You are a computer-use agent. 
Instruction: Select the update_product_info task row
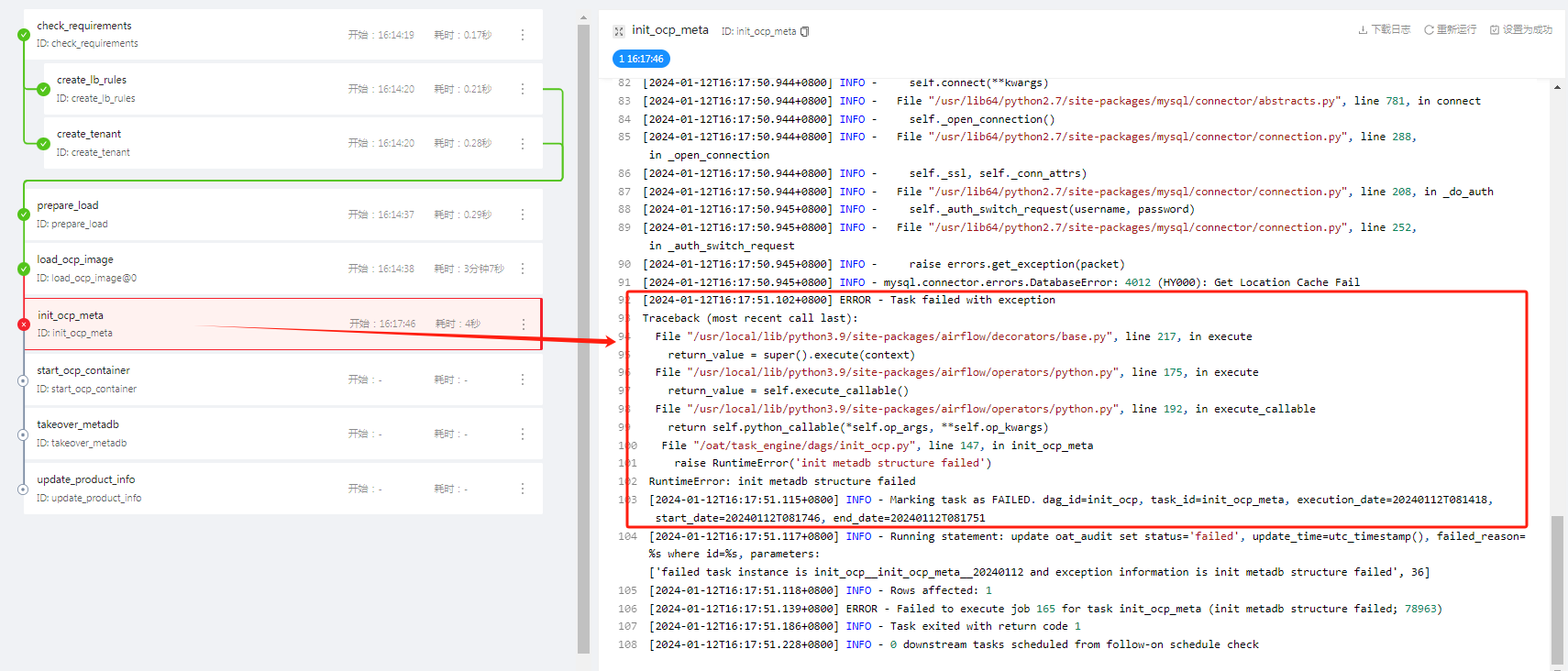(x=283, y=489)
